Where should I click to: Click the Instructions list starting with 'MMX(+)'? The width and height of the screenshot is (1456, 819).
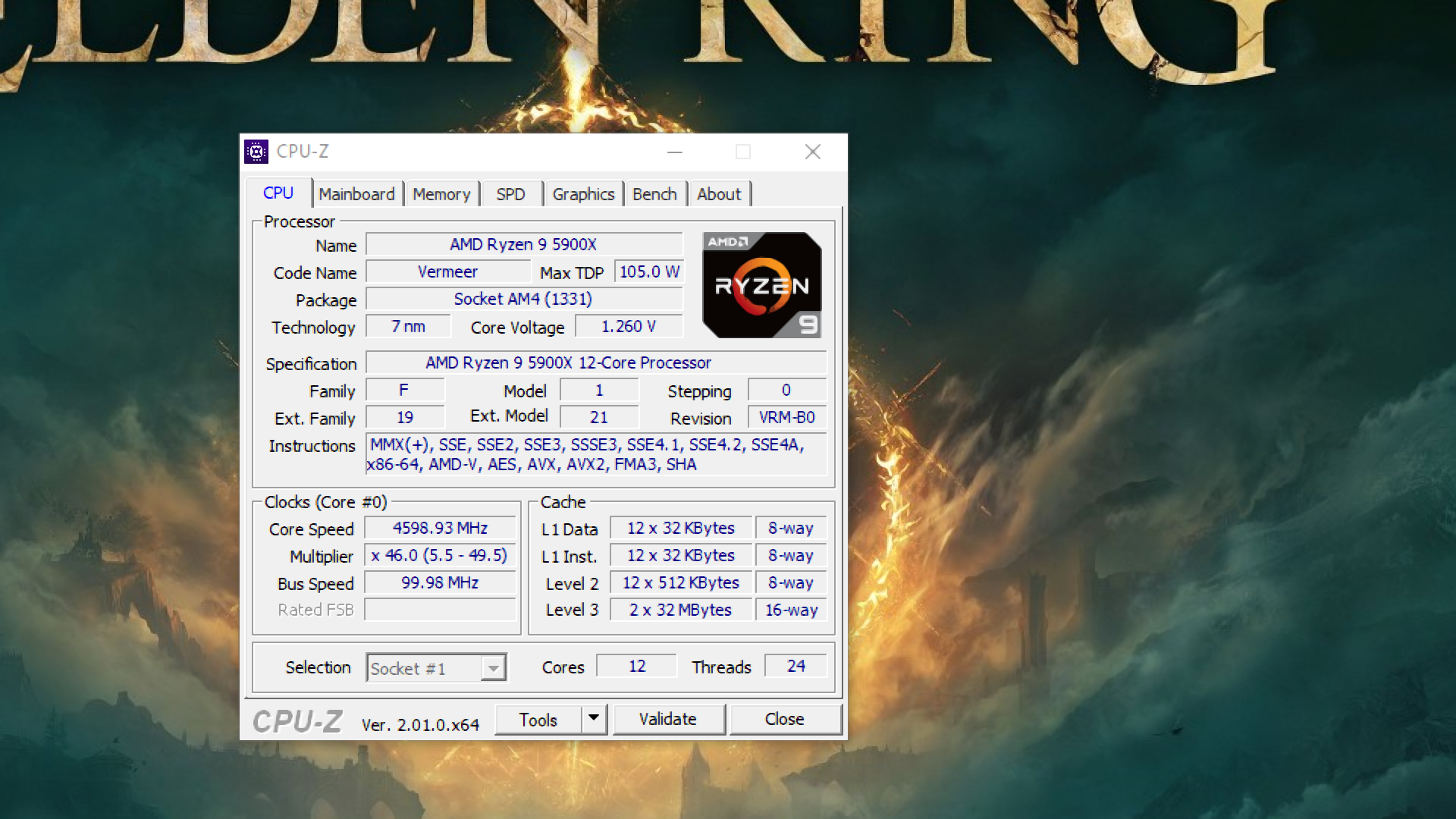596,454
